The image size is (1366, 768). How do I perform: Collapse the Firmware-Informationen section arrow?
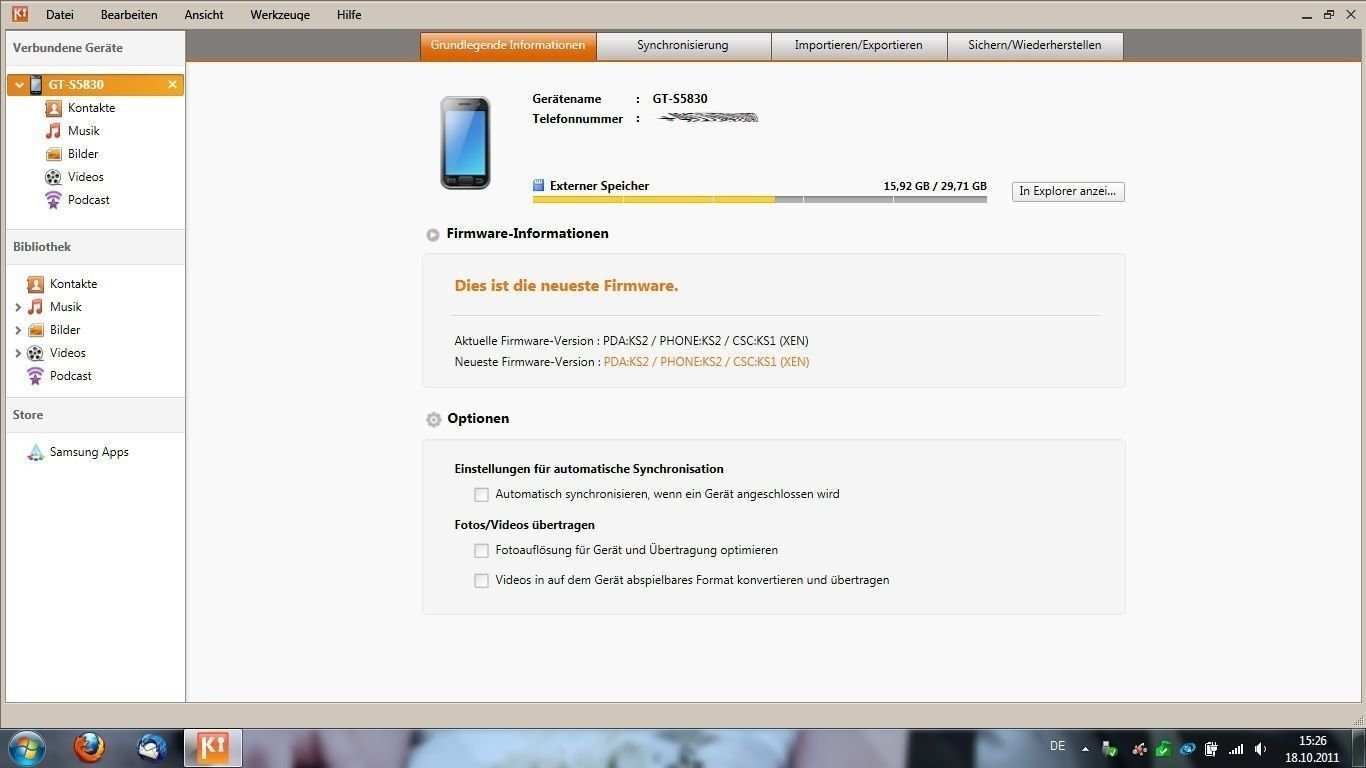coord(432,235)
